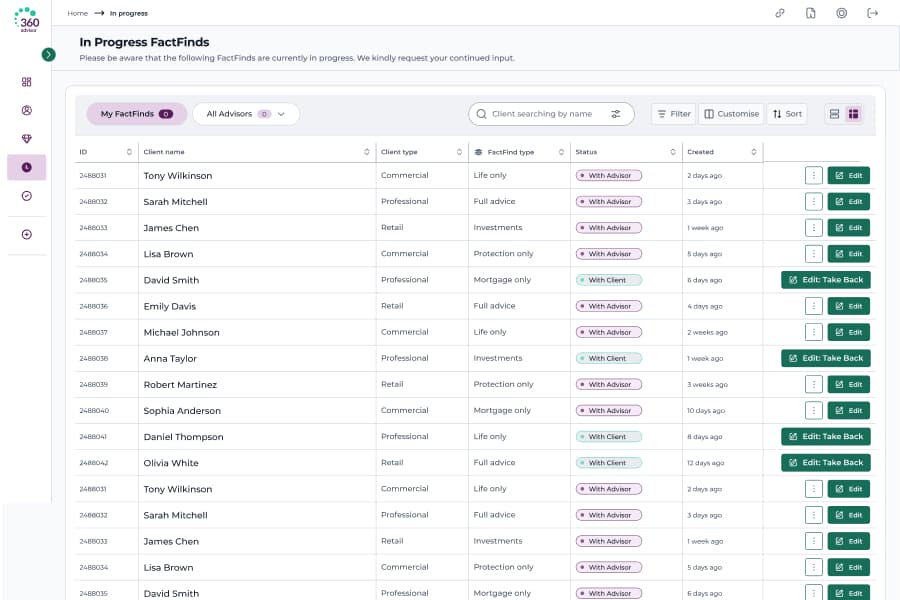Select the My FactFinds tab
Image resolution: width=900 pixels, height=600 pixels.
pyautogui.click(x=137, y=114)
